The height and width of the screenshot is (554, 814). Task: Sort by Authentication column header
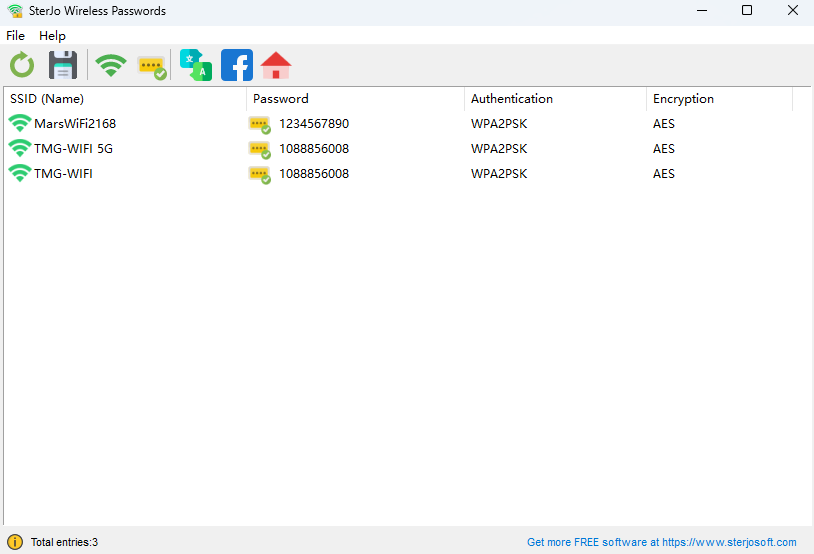[555, 99]
